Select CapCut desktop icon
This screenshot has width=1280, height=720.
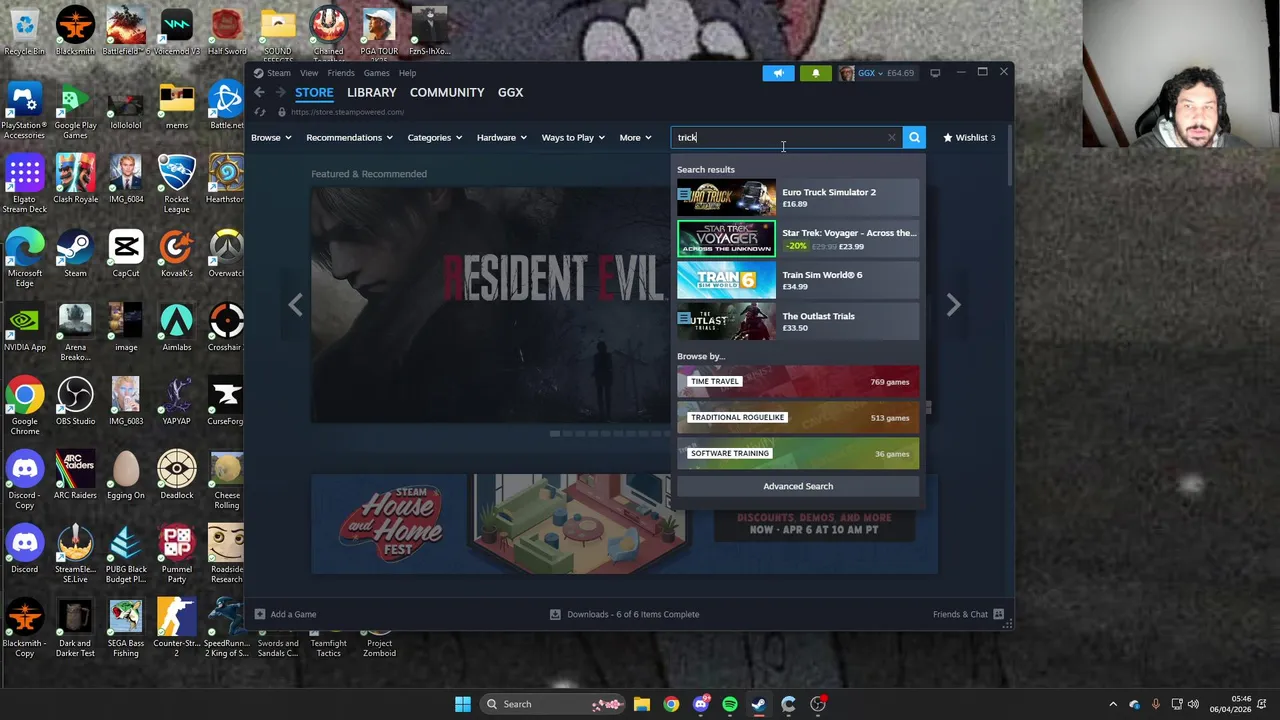126,253
